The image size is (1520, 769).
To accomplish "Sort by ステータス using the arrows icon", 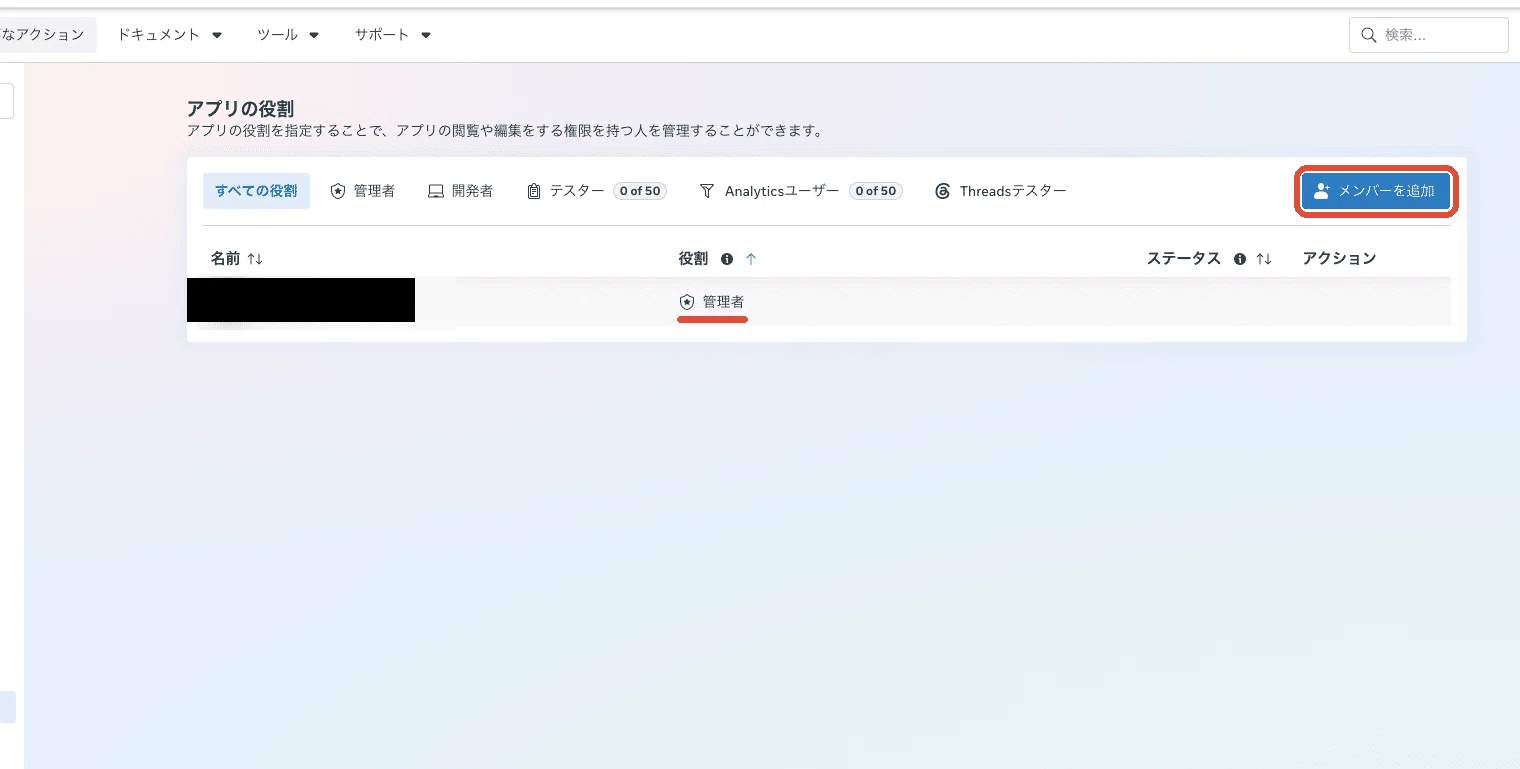I will point(1264,259).
